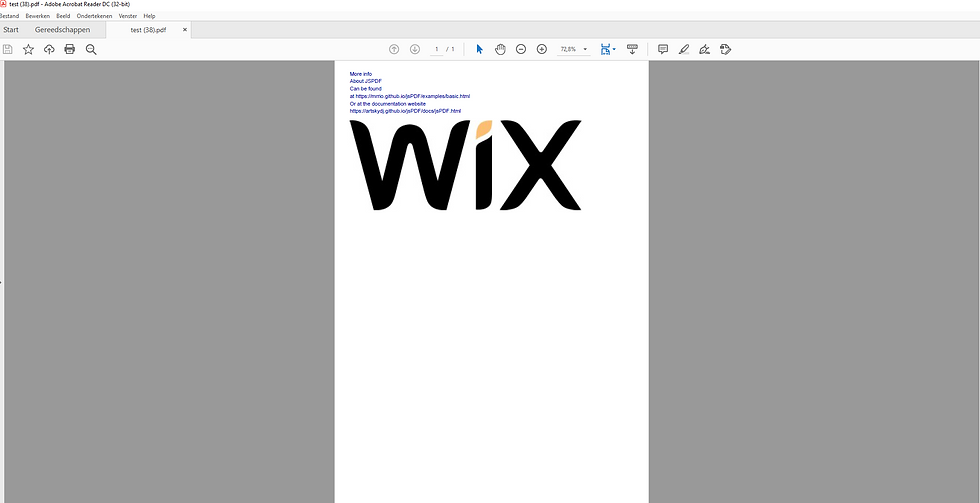This screenshot has height=503, width=980.
Task: Click the current page number field
Action: [x=436, y=49]
